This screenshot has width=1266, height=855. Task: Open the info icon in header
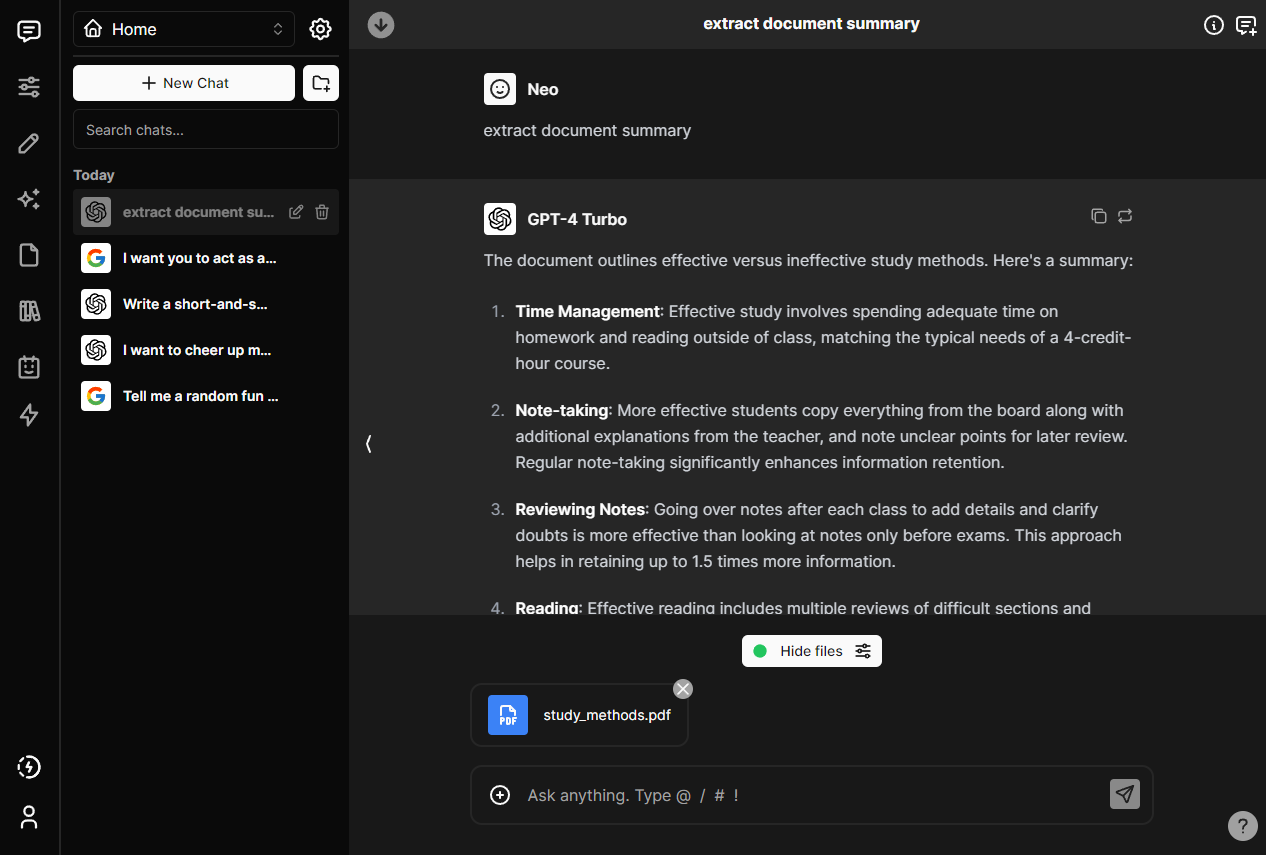coord(1214,25)
